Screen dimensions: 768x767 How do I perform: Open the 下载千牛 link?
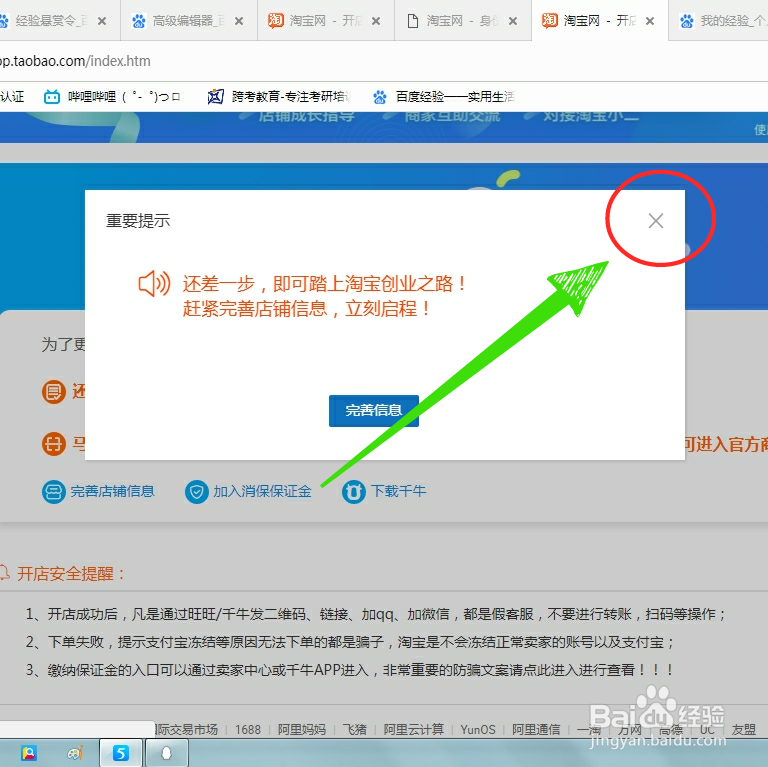pos(398,491)
